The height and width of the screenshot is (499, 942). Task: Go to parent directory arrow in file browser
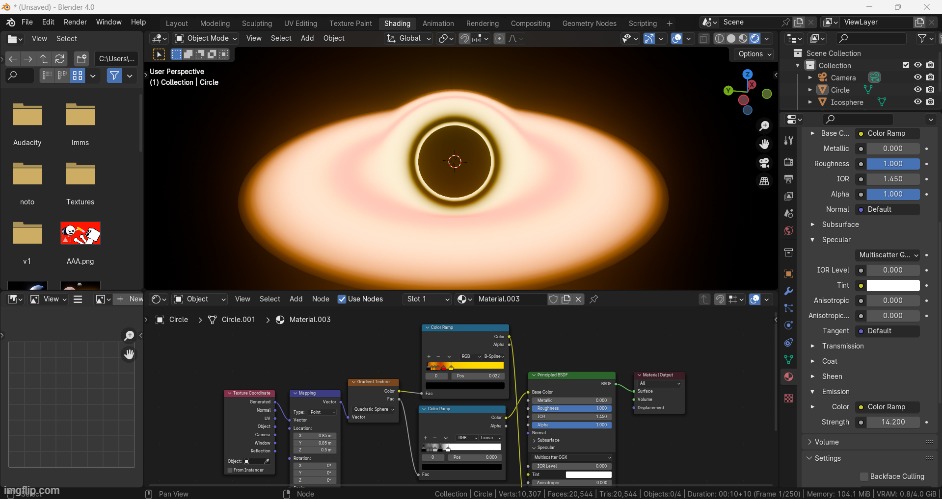(43, 59)
